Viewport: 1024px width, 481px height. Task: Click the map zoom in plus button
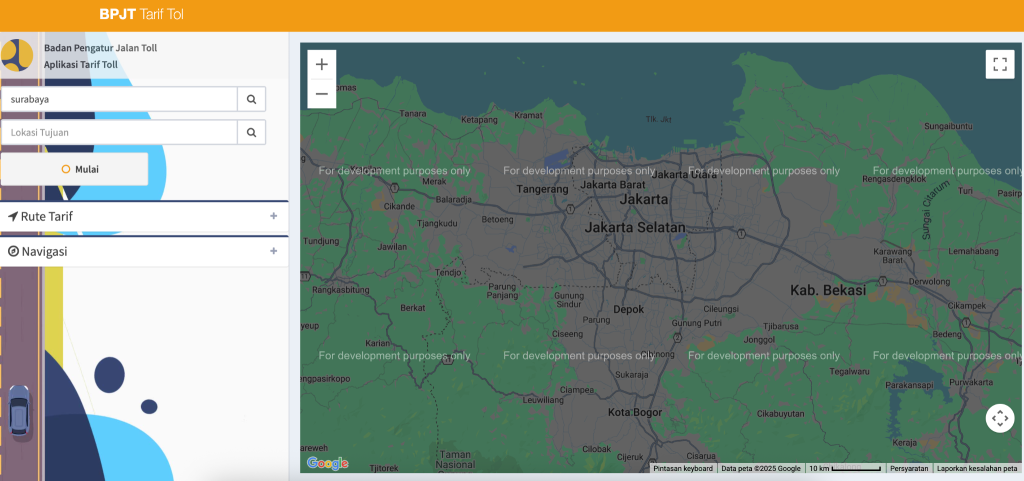tap(321, 64)
